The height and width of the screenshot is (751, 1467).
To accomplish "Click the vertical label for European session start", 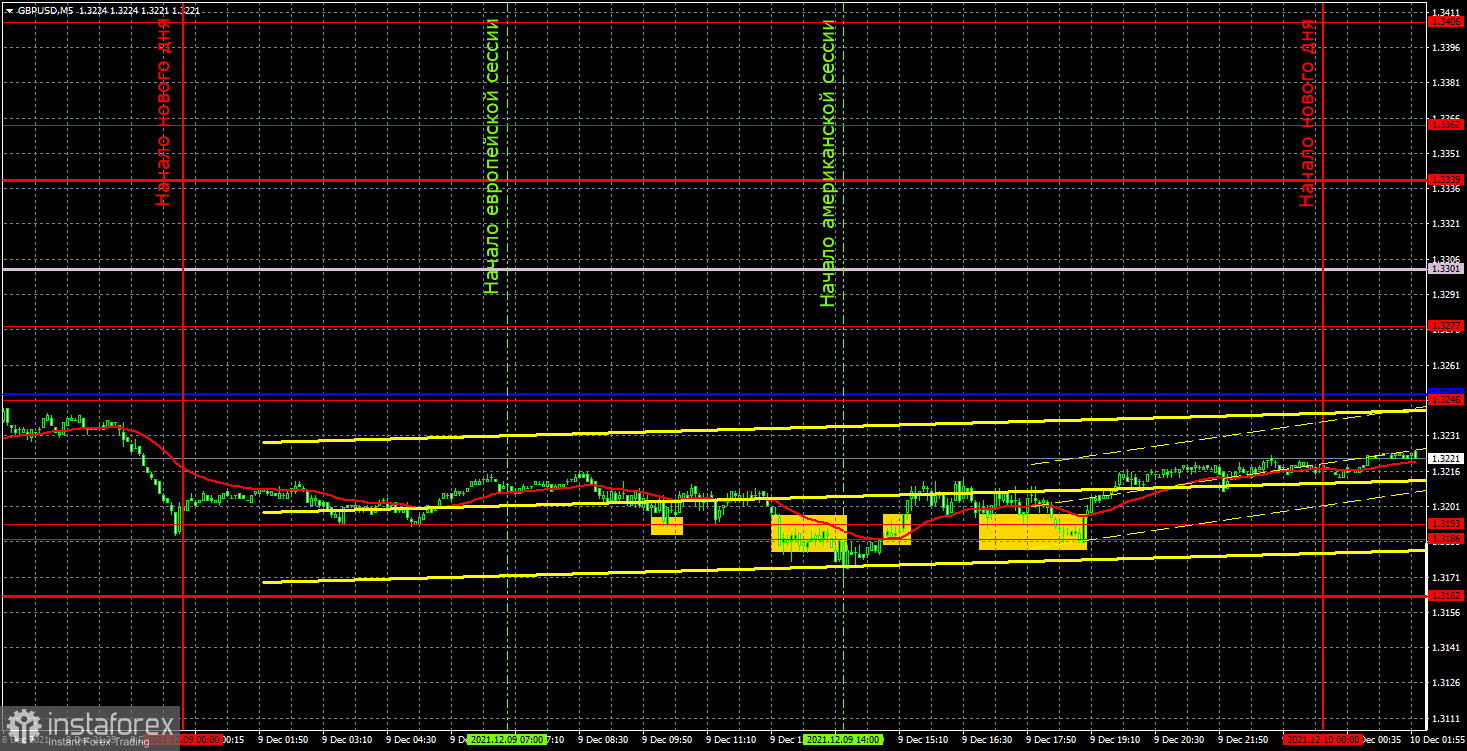I will point(490,156).
